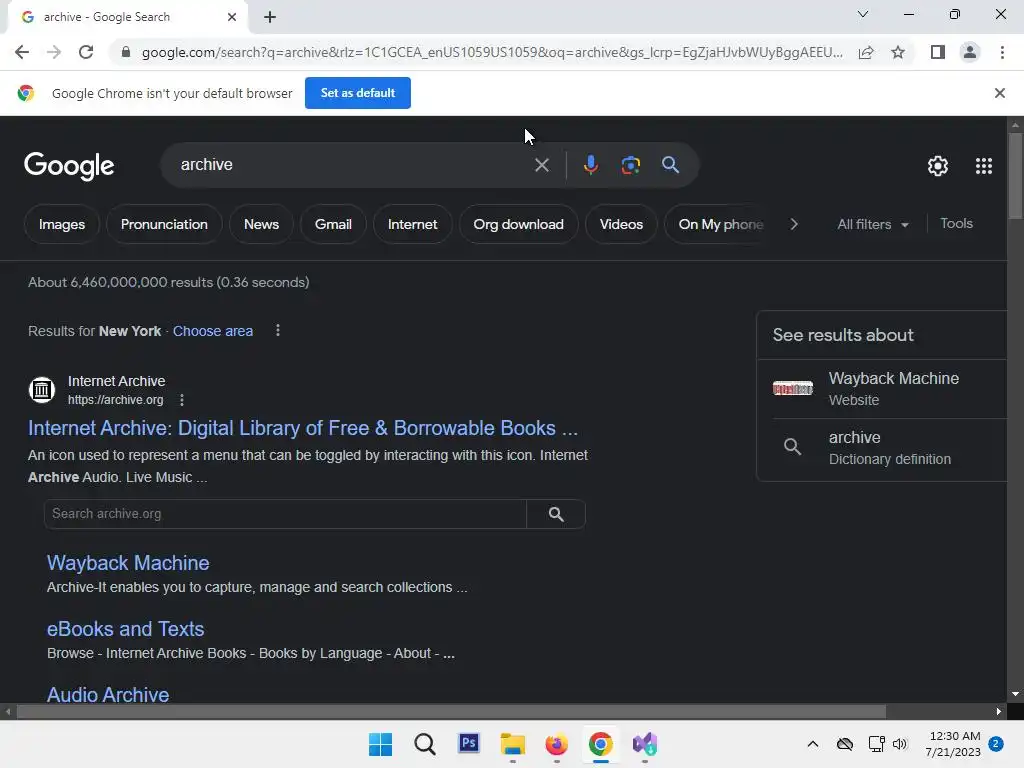Focus the Search archive.org field
The image size is (1024, 768).
pyautogui.click(x=285, y=514)
